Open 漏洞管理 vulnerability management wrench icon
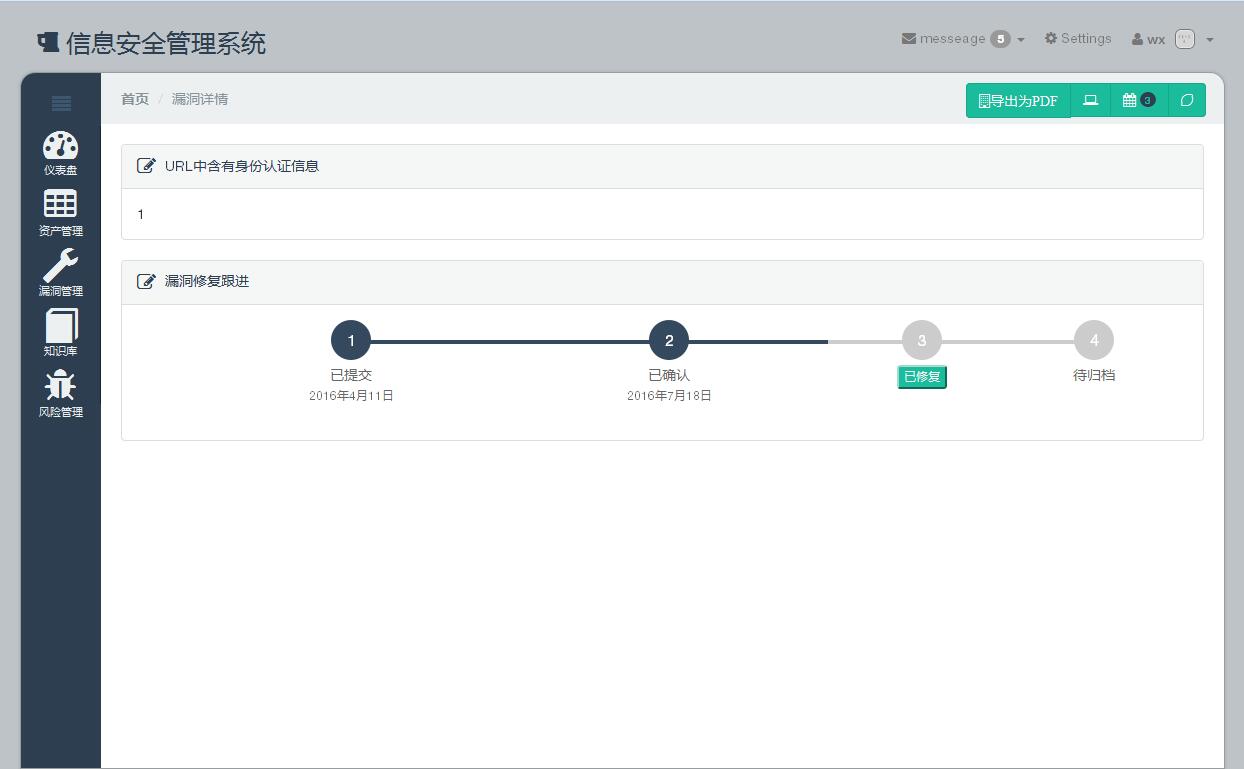The width and height of the screenshot is (1244, 769). tap(61, 266)
